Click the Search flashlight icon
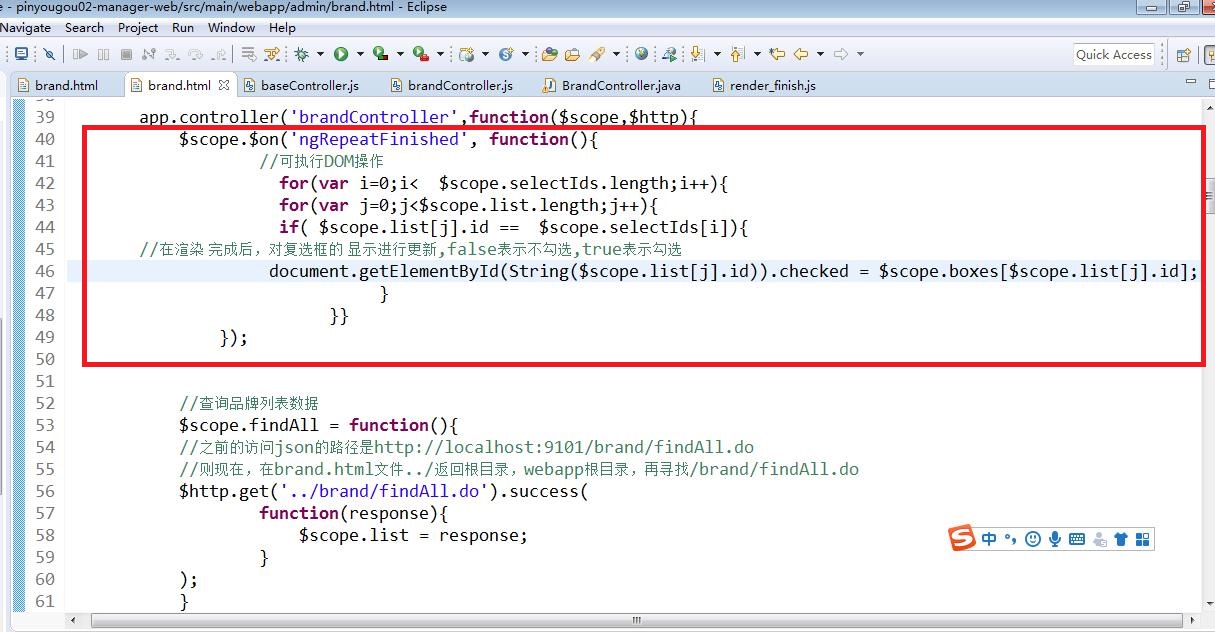The height and width of the screenshot is (632, 1215). click(596, 54)
